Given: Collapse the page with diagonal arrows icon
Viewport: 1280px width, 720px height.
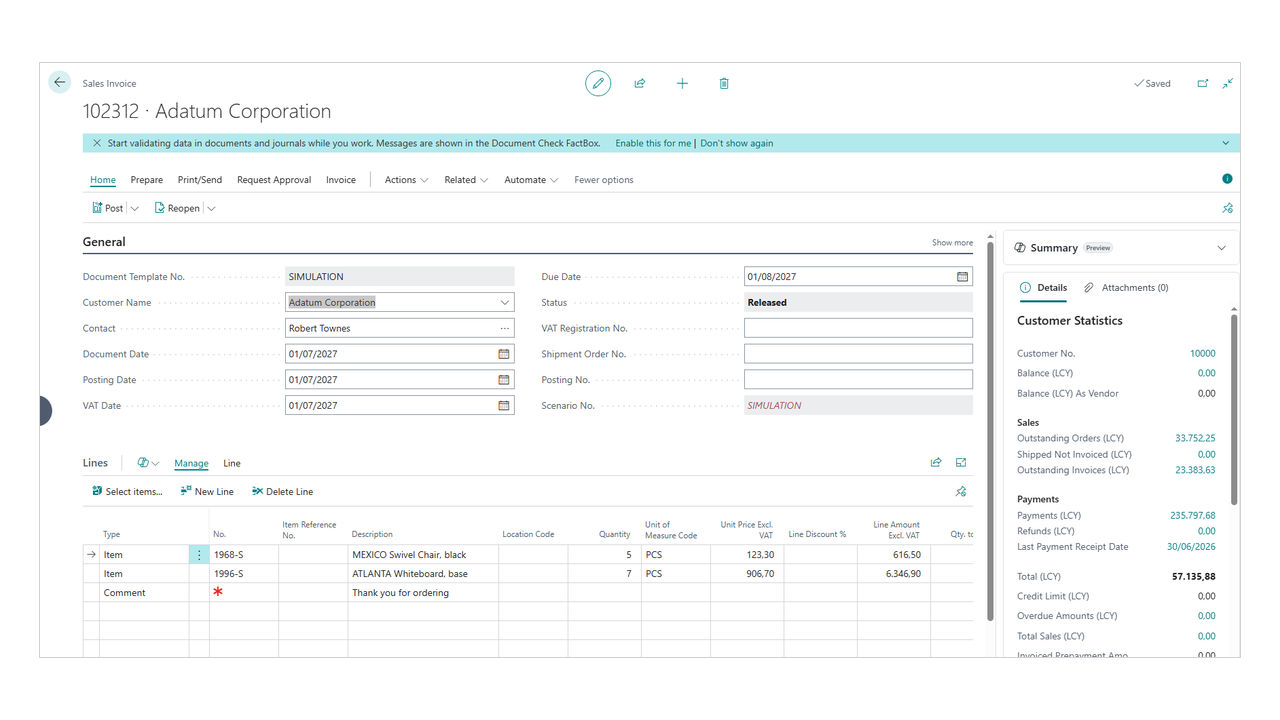Looking at the screenshot, I should point(1228,83).
